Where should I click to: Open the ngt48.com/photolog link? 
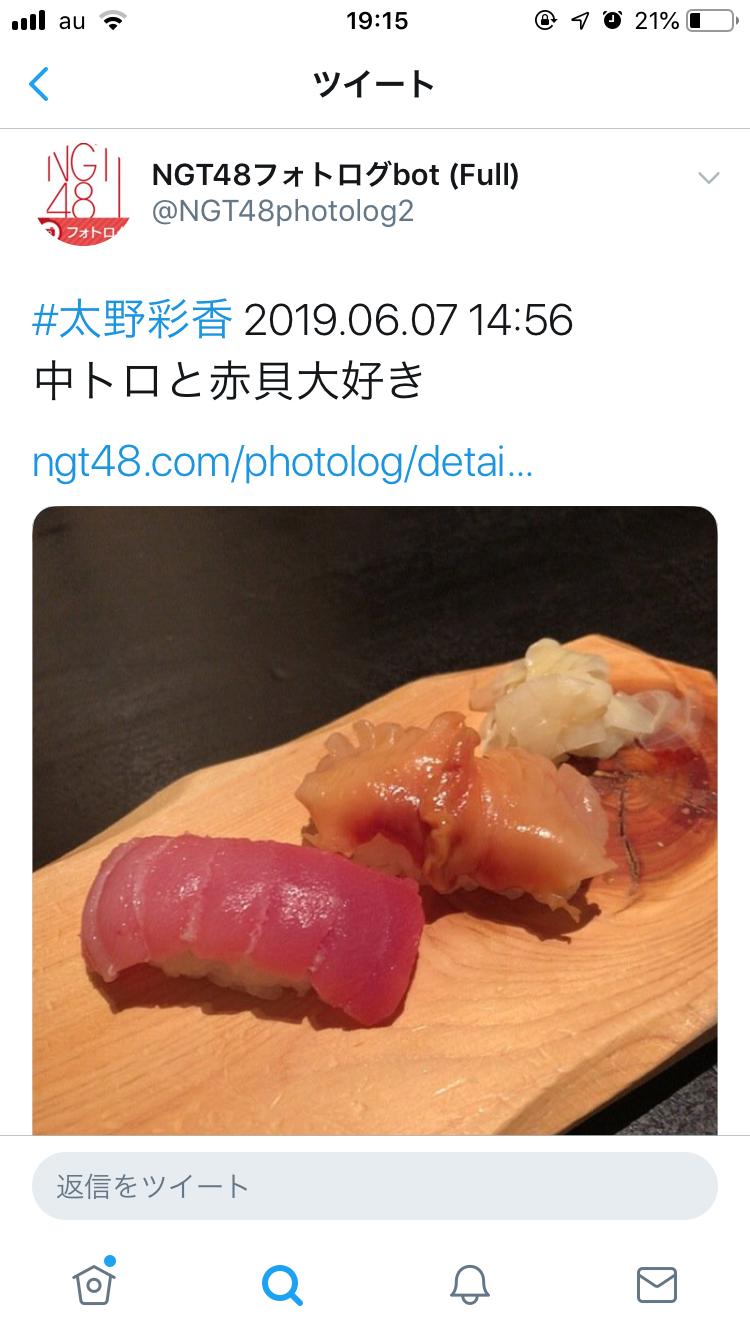click(x=283, y=463)
